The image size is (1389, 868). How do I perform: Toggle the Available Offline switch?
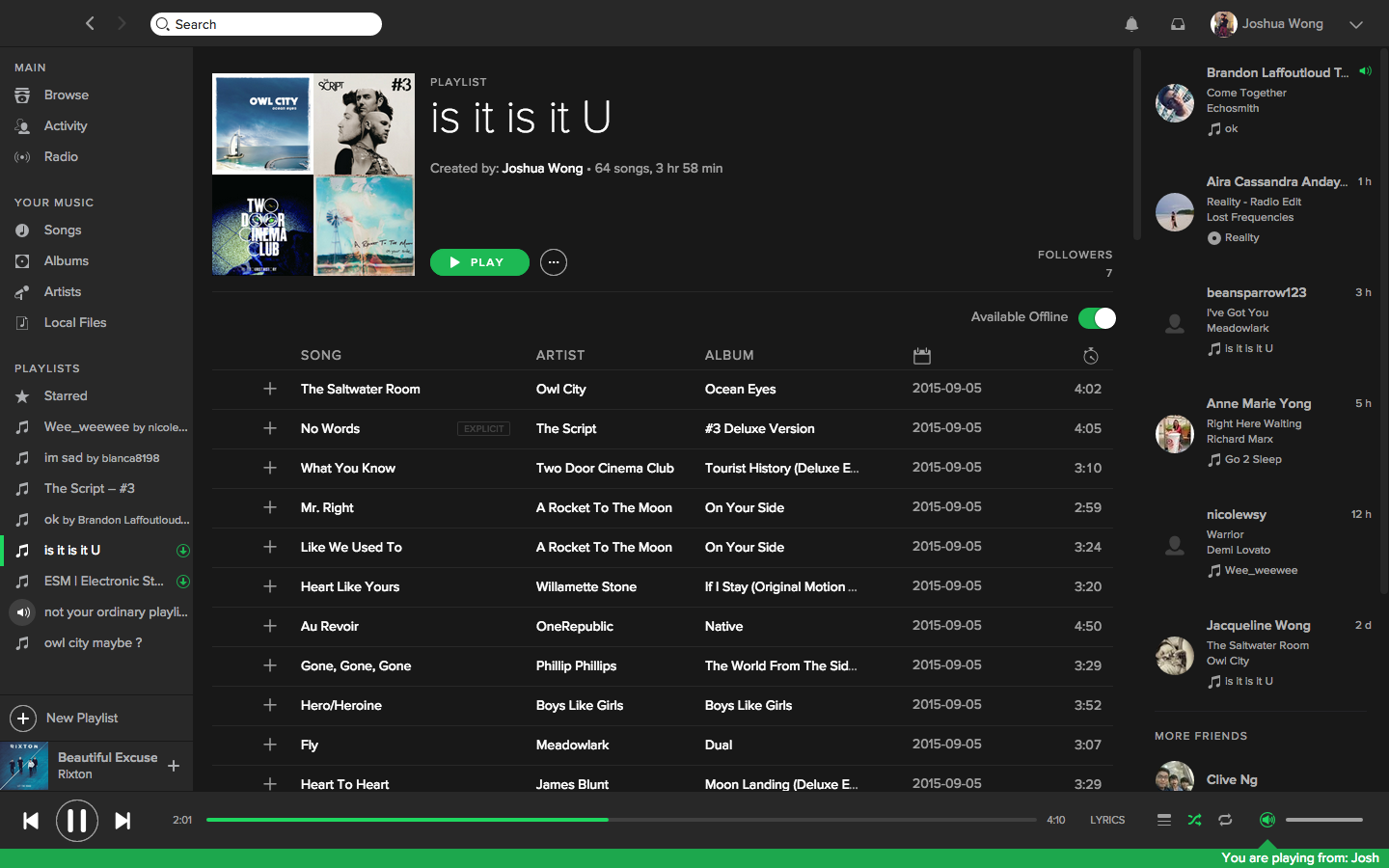click(x=1097, y=318)
